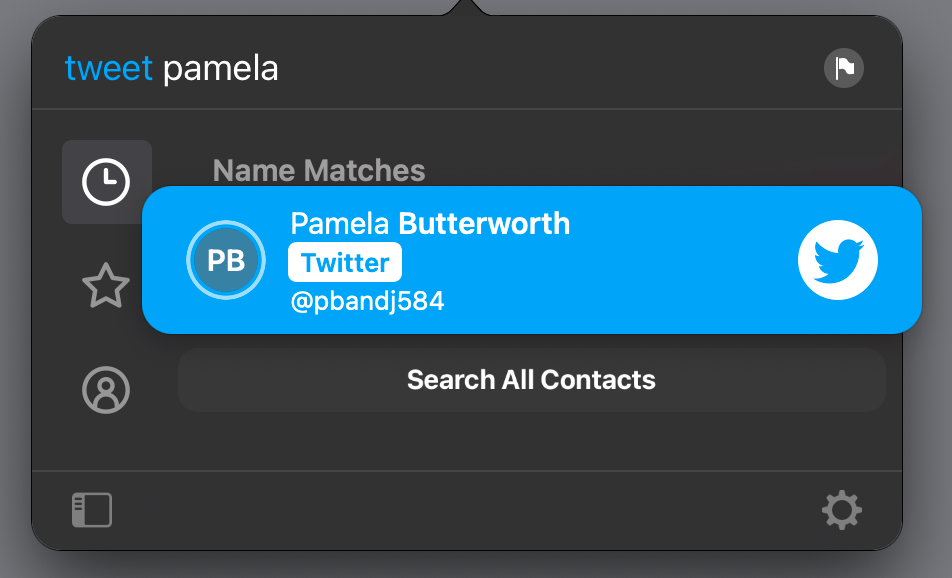Click the blank area below Search All Contacts
The height and width of the screenshot is (578, 952).
click(x=531, y=442)
